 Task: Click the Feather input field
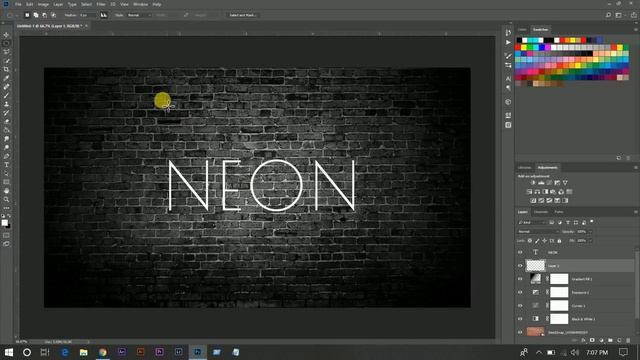pos(87,15)
